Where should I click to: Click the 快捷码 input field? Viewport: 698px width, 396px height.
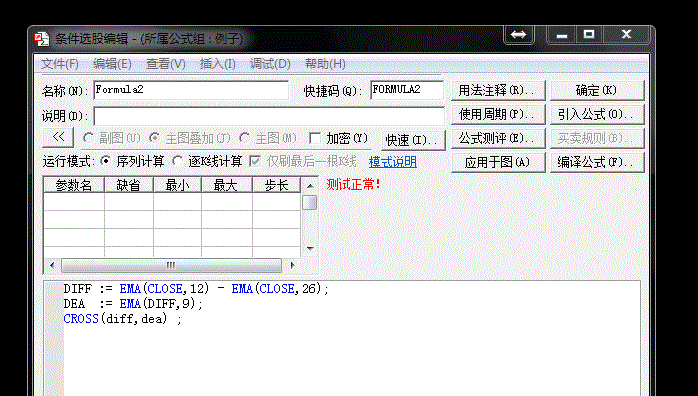407,90
